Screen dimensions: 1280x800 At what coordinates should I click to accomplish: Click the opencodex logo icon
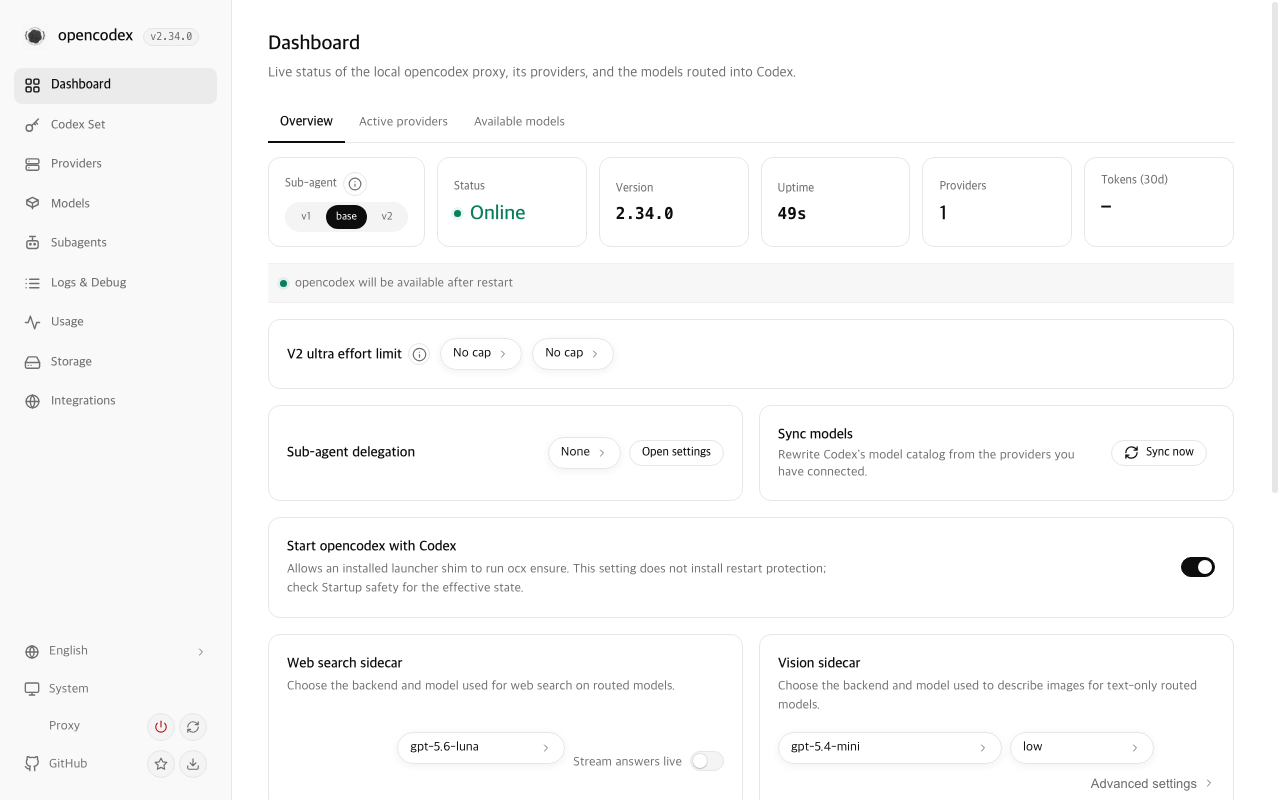(35, 36)
